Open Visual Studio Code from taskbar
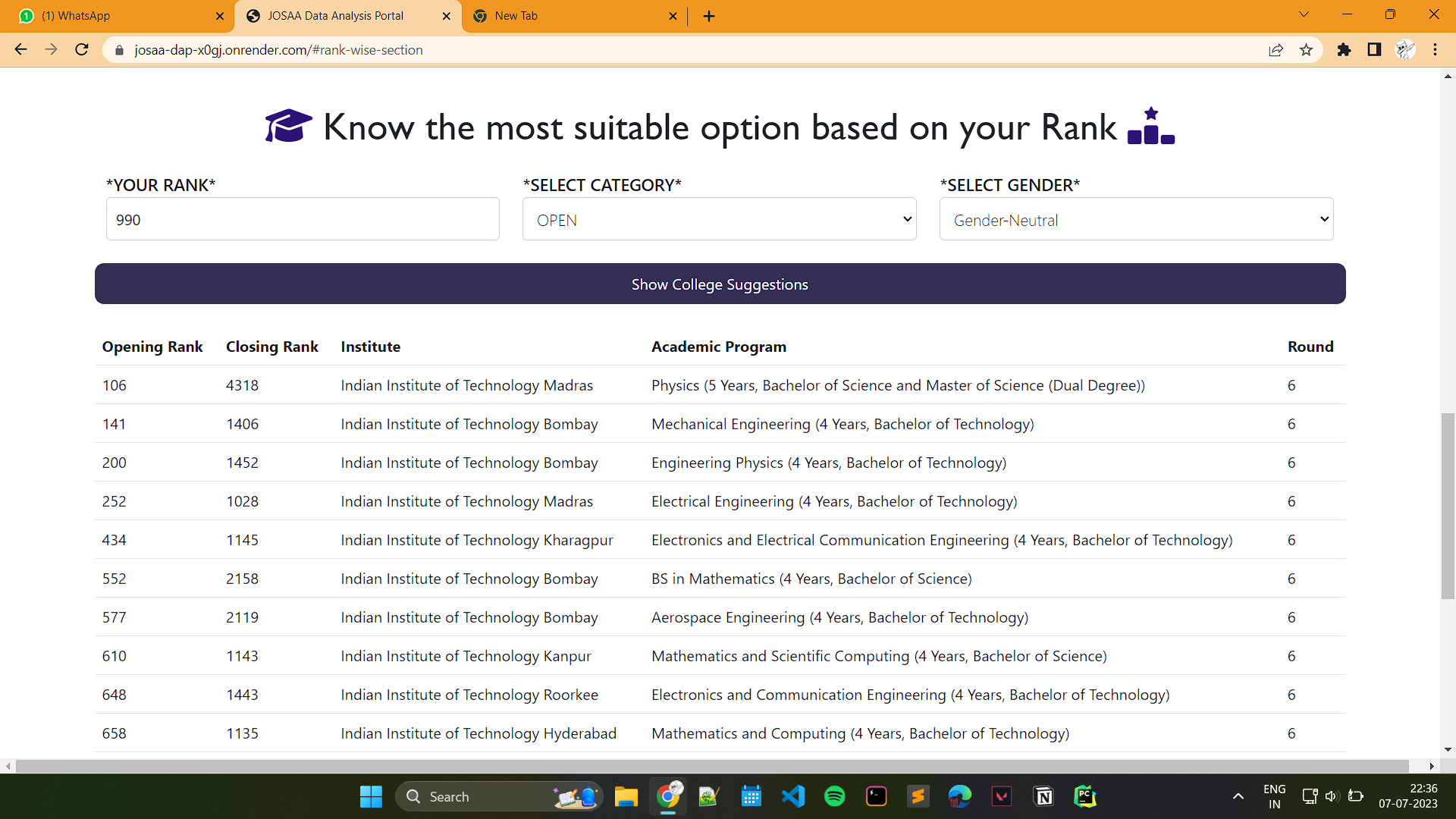This screenshot has height=819, width=1456. [x=793, y=796]
